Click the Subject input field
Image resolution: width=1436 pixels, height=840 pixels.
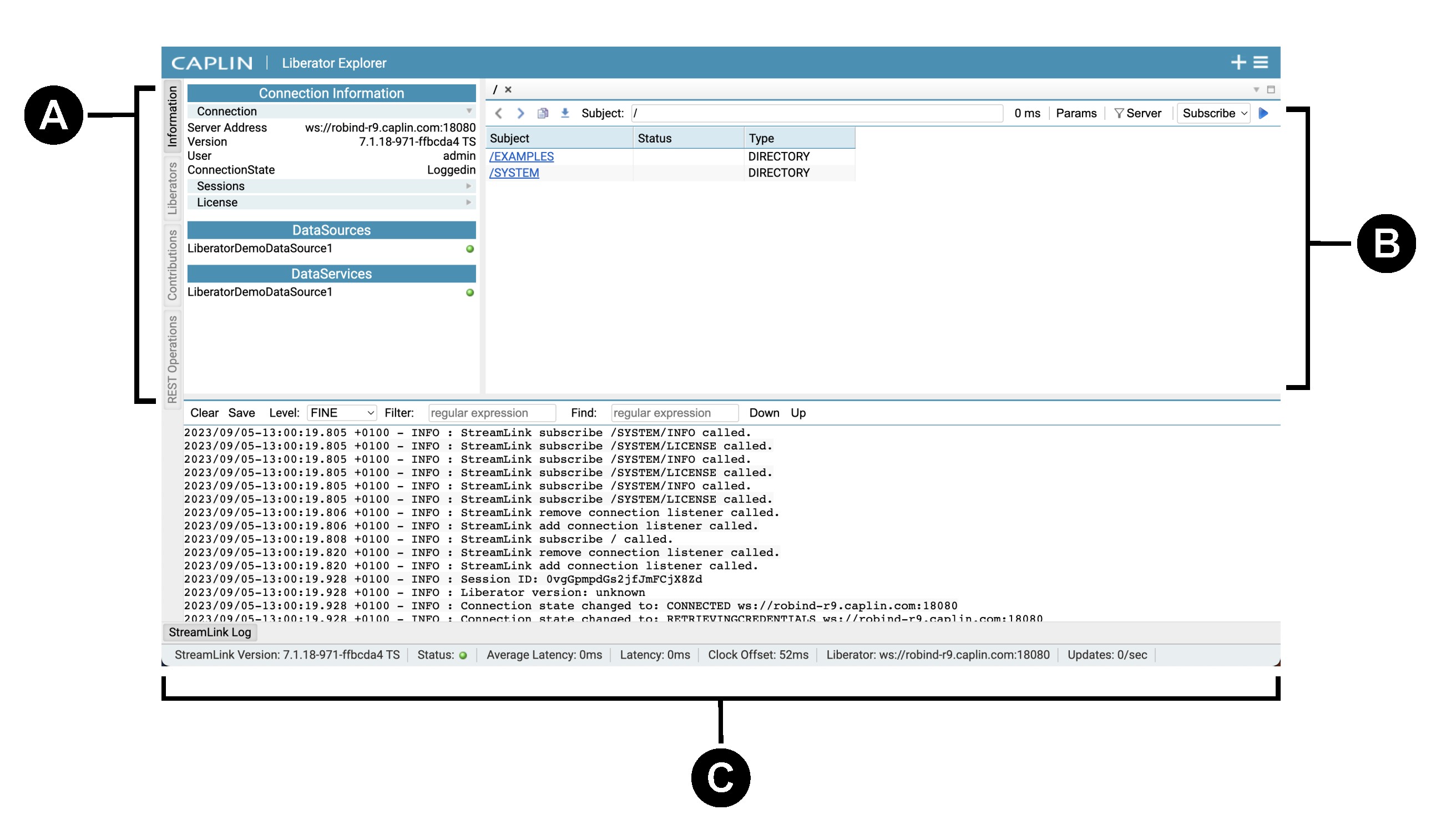click(x=817, y=113)
